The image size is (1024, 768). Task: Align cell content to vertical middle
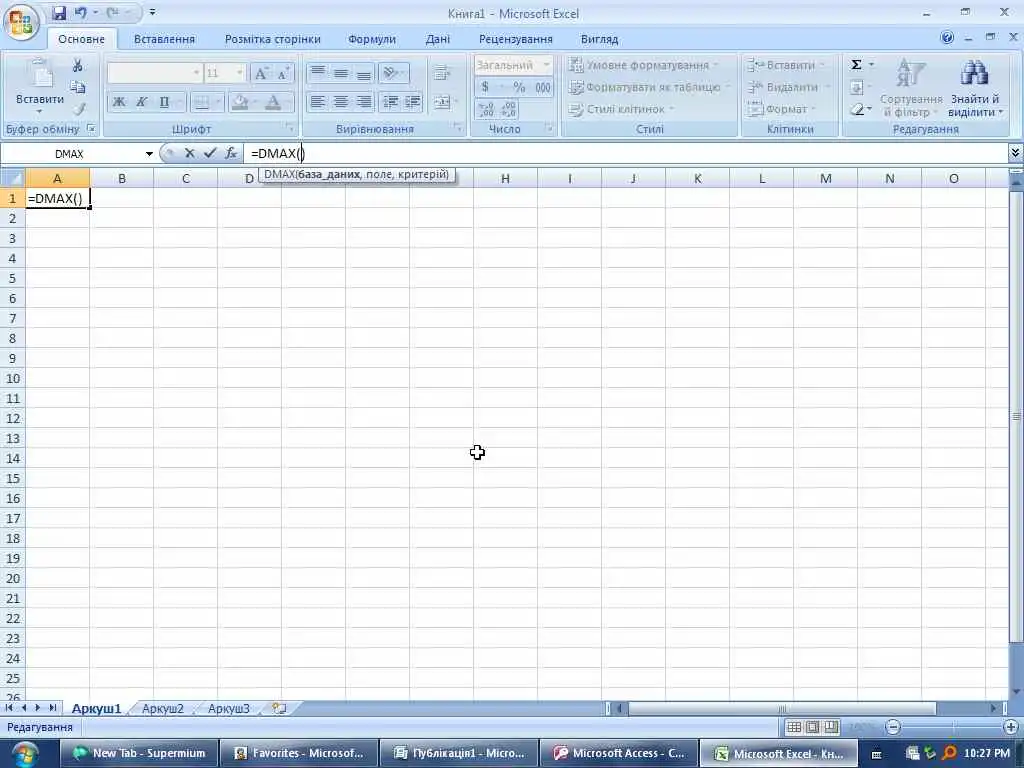click(x=340, y=72)
